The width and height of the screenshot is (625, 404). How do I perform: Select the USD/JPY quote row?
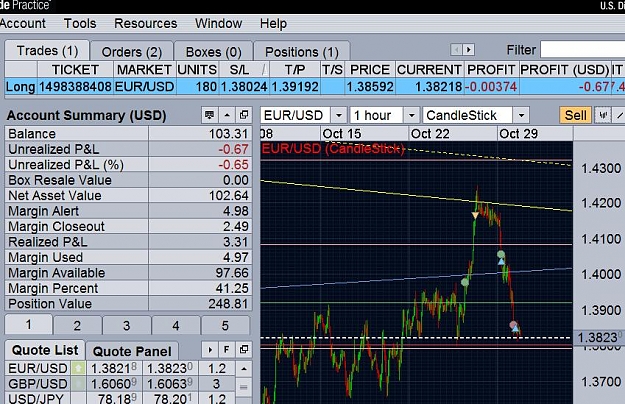[120, 398]
